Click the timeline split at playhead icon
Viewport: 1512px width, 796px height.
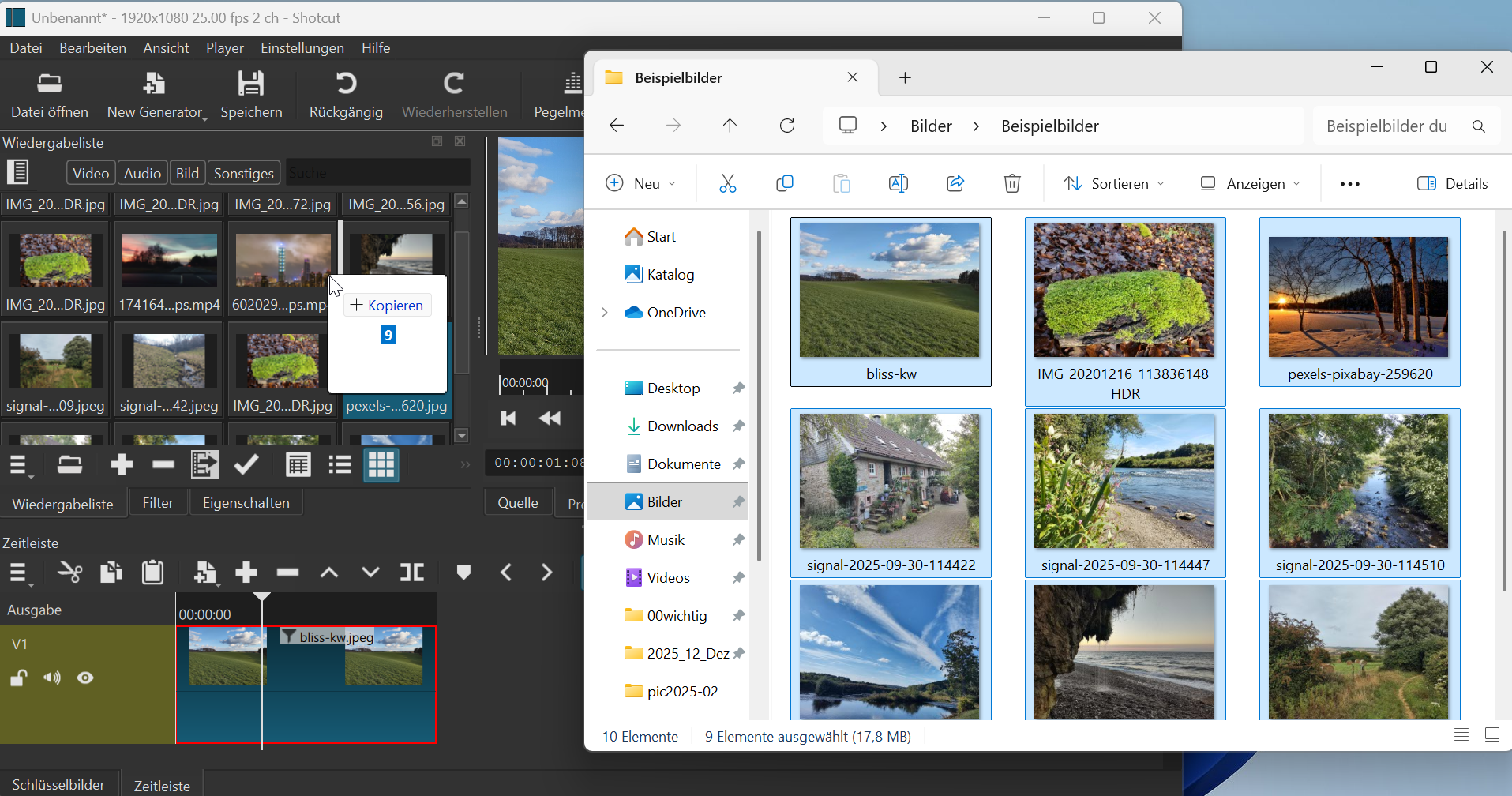tap(411, 573)
